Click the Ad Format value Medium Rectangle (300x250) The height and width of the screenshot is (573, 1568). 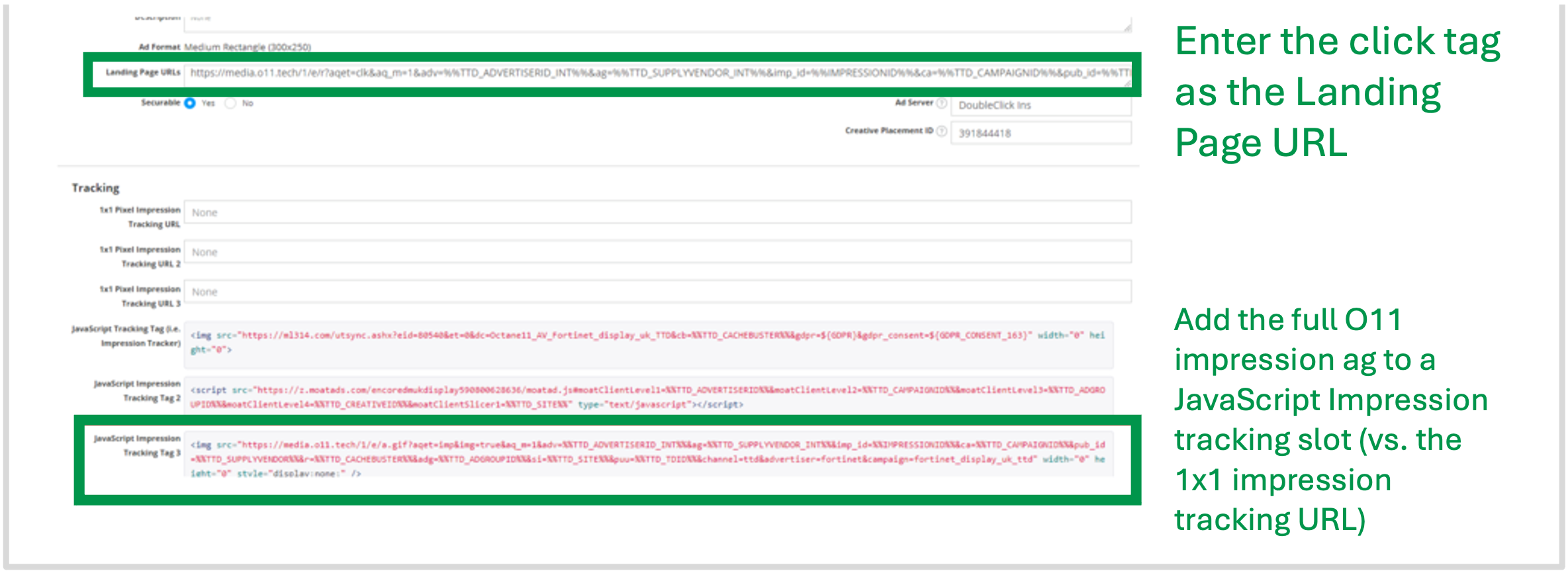click(x=248, y=47)
